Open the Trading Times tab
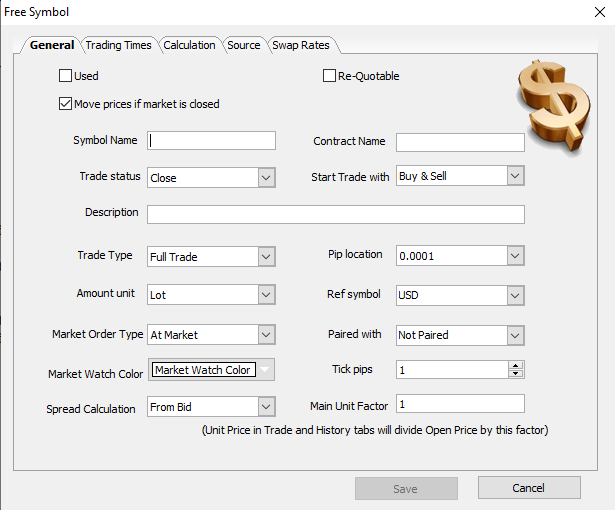The width and height of the screenshot is (615, 510). point(118,45)
